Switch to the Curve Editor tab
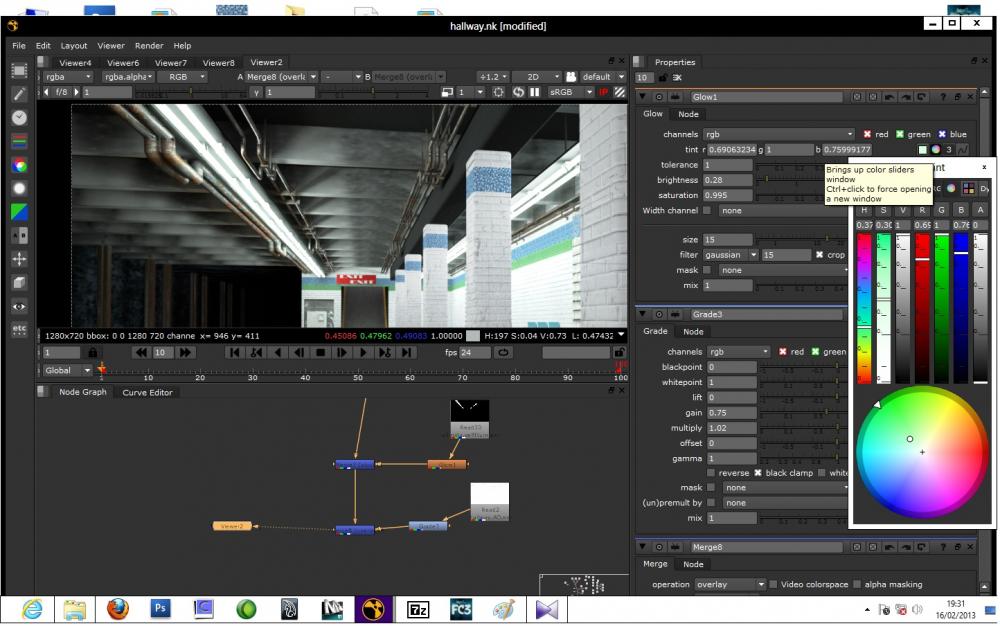 (147, 393)
